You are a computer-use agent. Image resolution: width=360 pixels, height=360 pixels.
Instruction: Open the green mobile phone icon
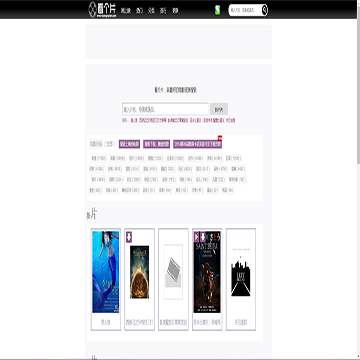coord(217,10)
